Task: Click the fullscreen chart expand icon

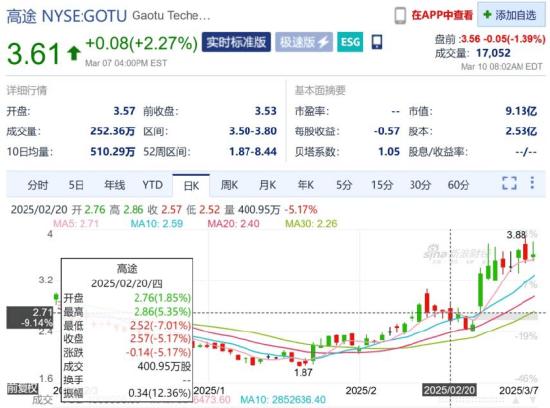Action: coord(509,183)
